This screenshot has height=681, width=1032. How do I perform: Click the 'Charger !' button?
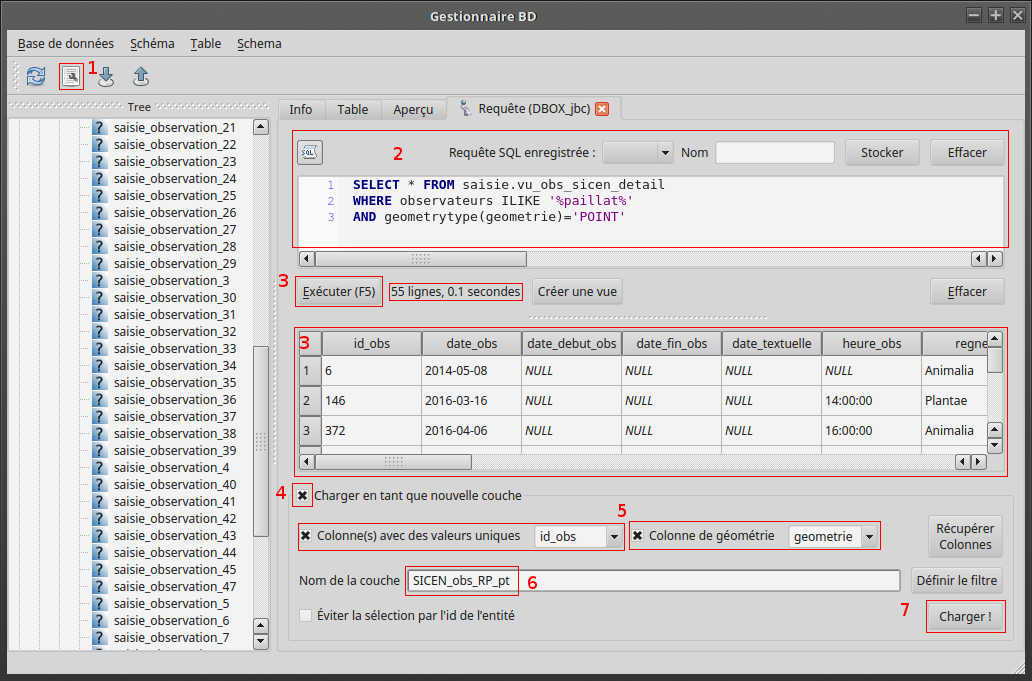point(965,617)
